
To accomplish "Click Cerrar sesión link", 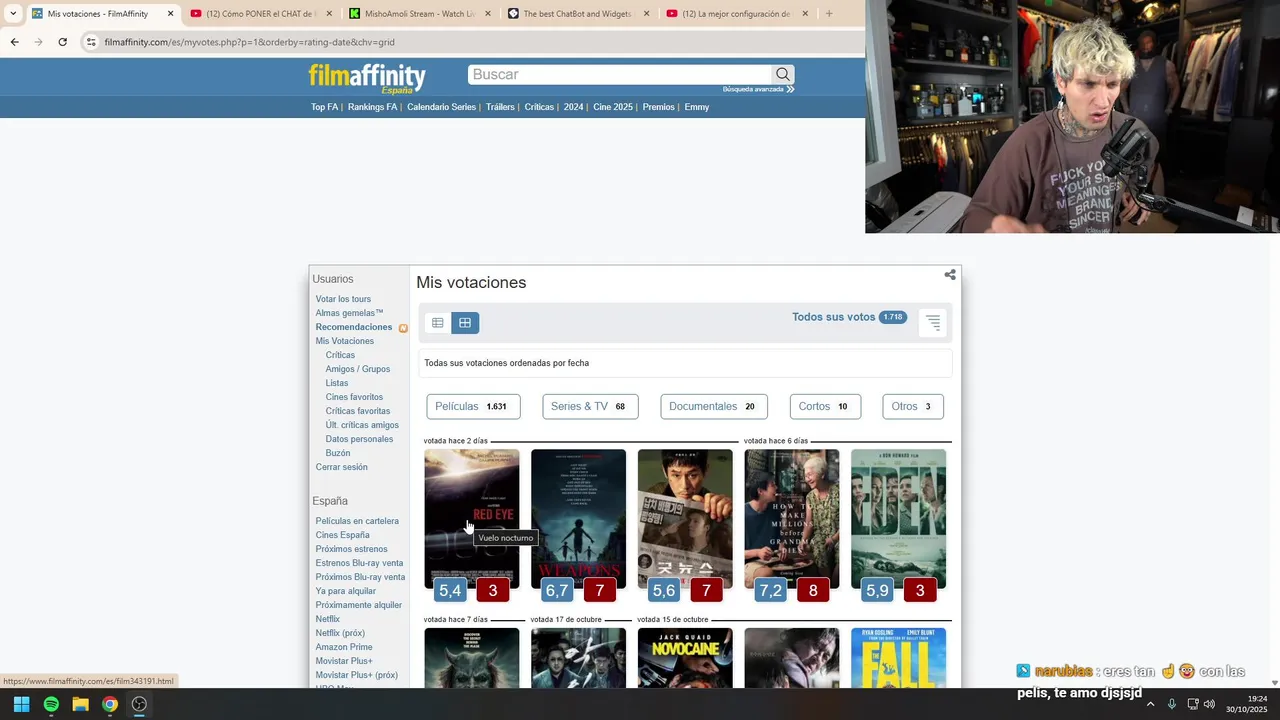I will tap(342, 467).
